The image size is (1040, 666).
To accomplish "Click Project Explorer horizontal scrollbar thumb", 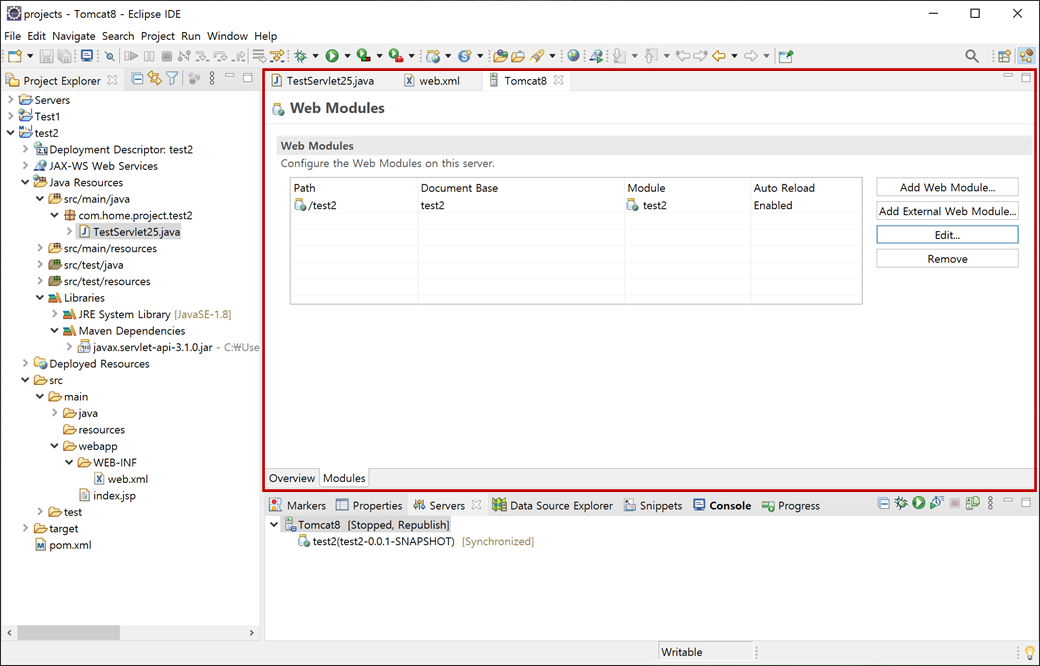I will coord(68,633).
